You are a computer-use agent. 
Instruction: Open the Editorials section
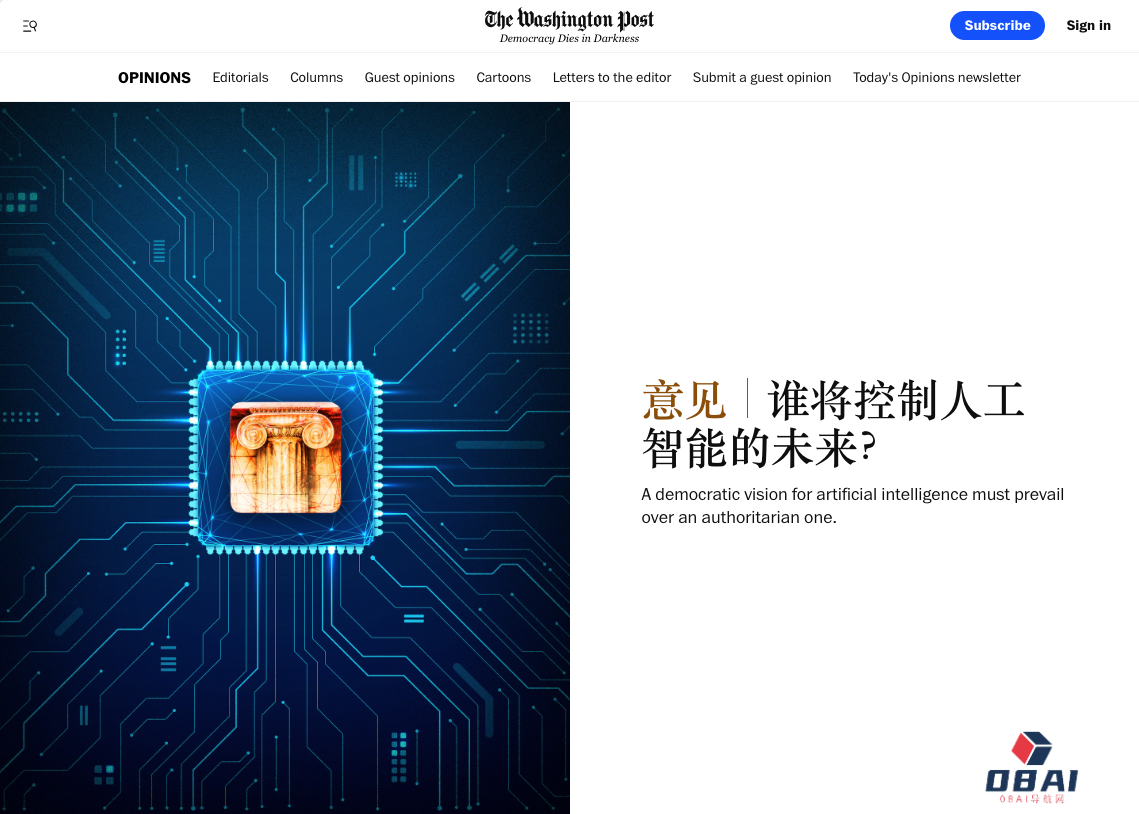(x=240, y=77)
